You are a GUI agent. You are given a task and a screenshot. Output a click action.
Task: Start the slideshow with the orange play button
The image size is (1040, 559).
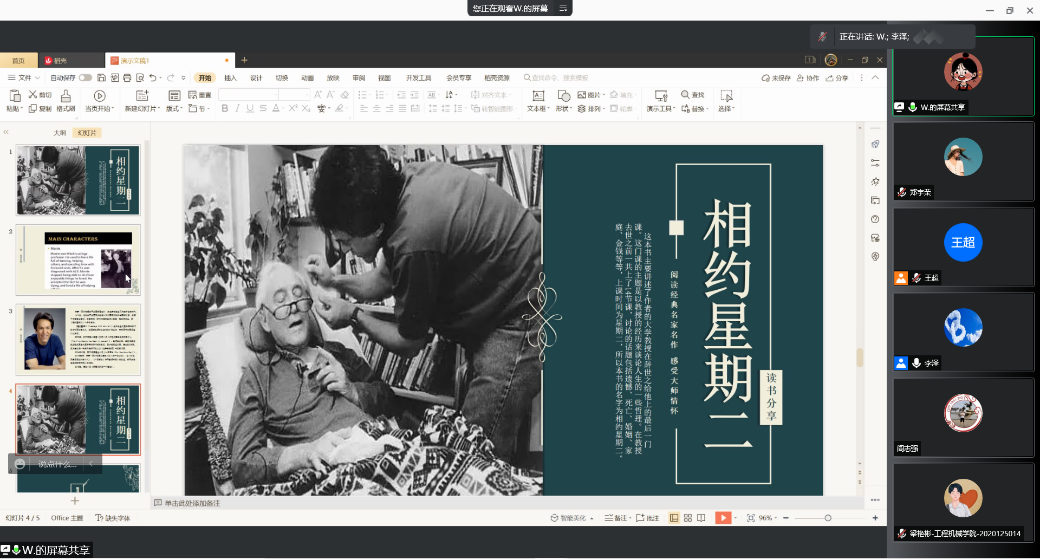click(722, 518)
